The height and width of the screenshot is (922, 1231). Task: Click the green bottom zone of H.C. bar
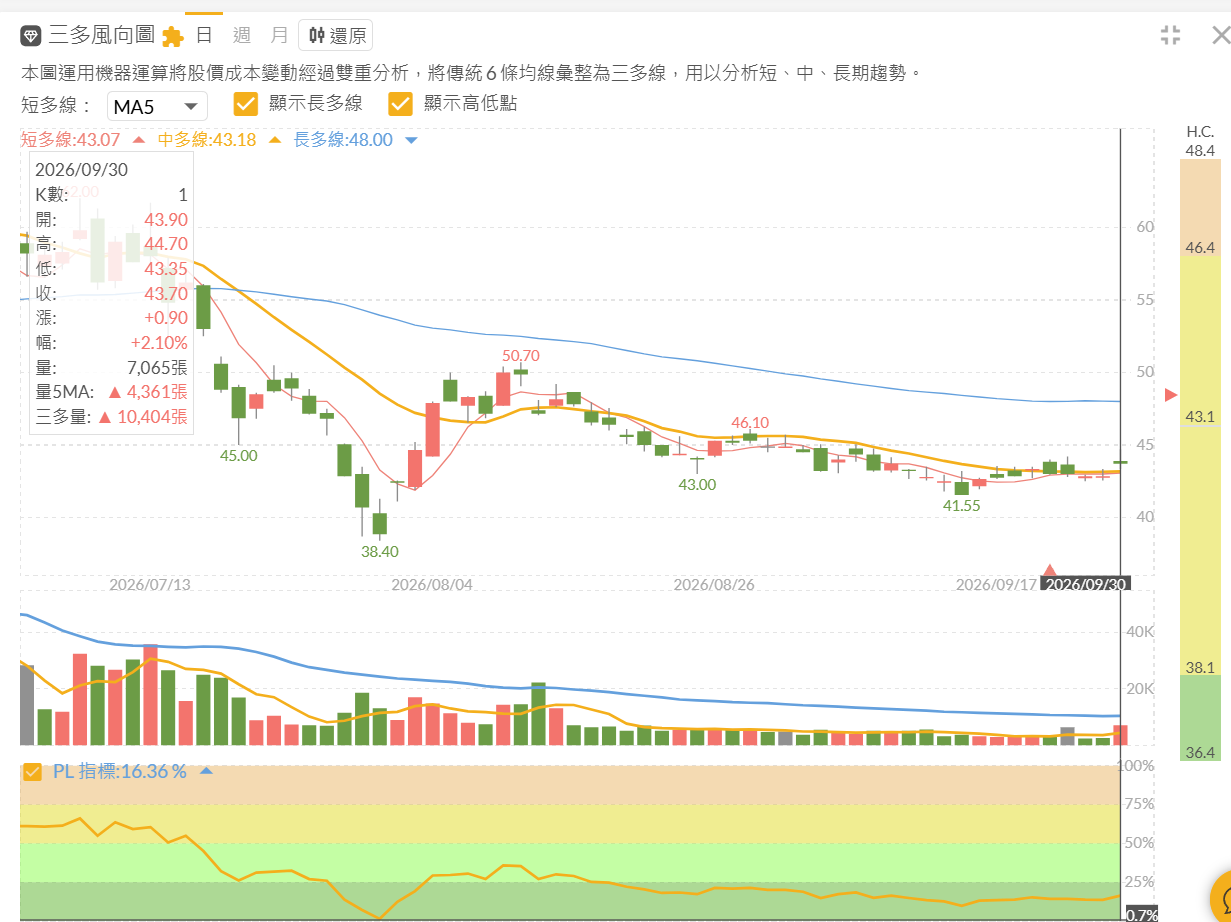pos(1200,718)
